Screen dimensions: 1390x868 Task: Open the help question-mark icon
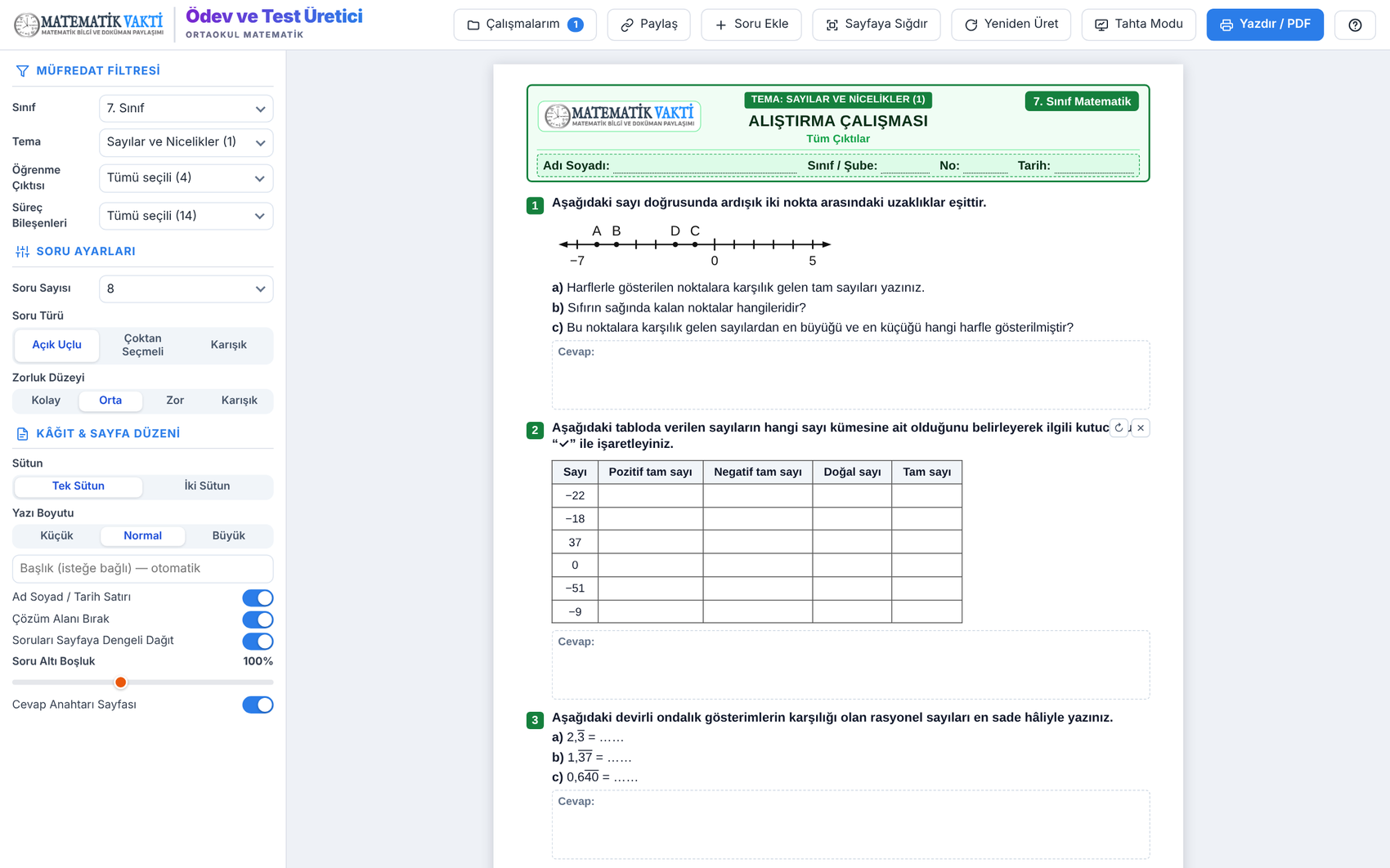pyautogui.click(x=1355, y=25)
